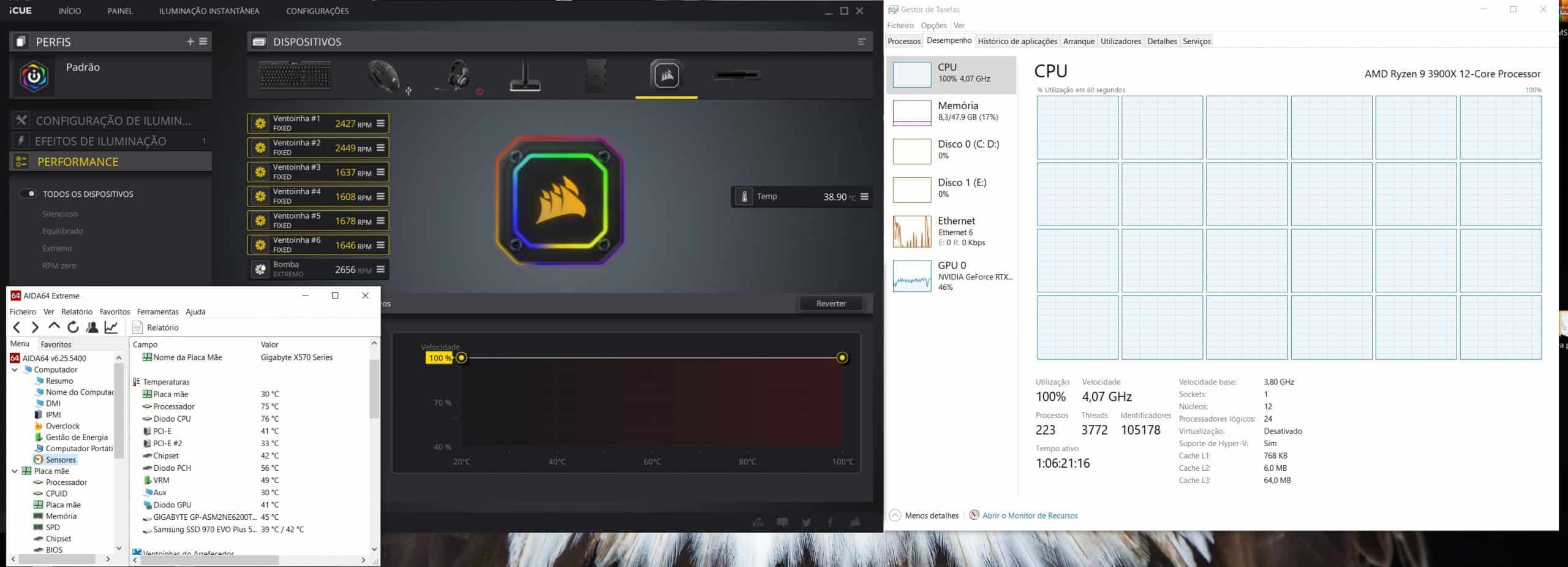Select the Equilibrado preset

tap(62, 231)
